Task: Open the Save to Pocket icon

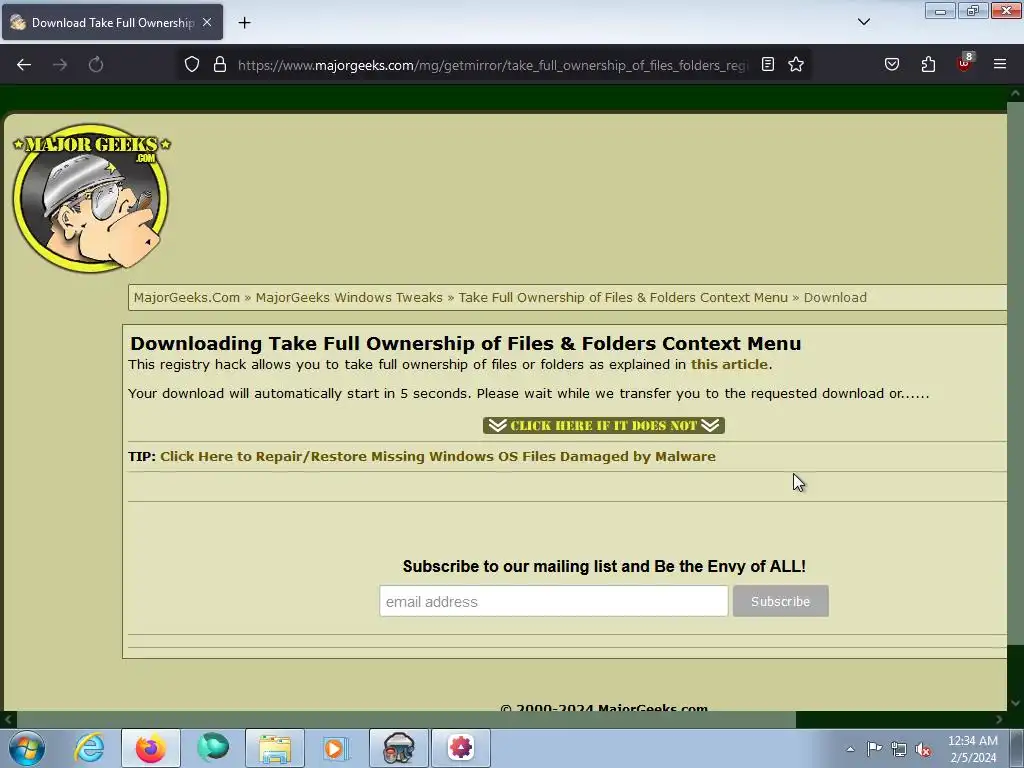Action: (x=892, y=65)
